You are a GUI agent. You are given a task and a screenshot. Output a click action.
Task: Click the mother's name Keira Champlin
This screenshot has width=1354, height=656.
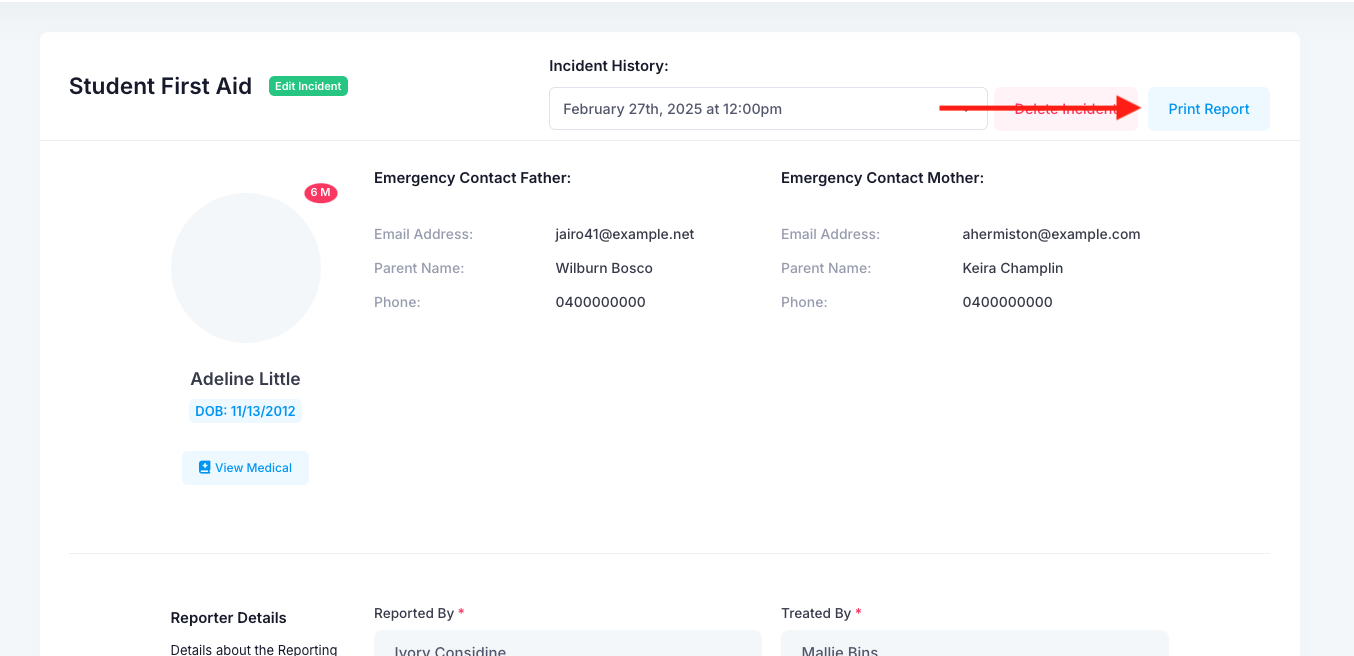click(1012, 268)
